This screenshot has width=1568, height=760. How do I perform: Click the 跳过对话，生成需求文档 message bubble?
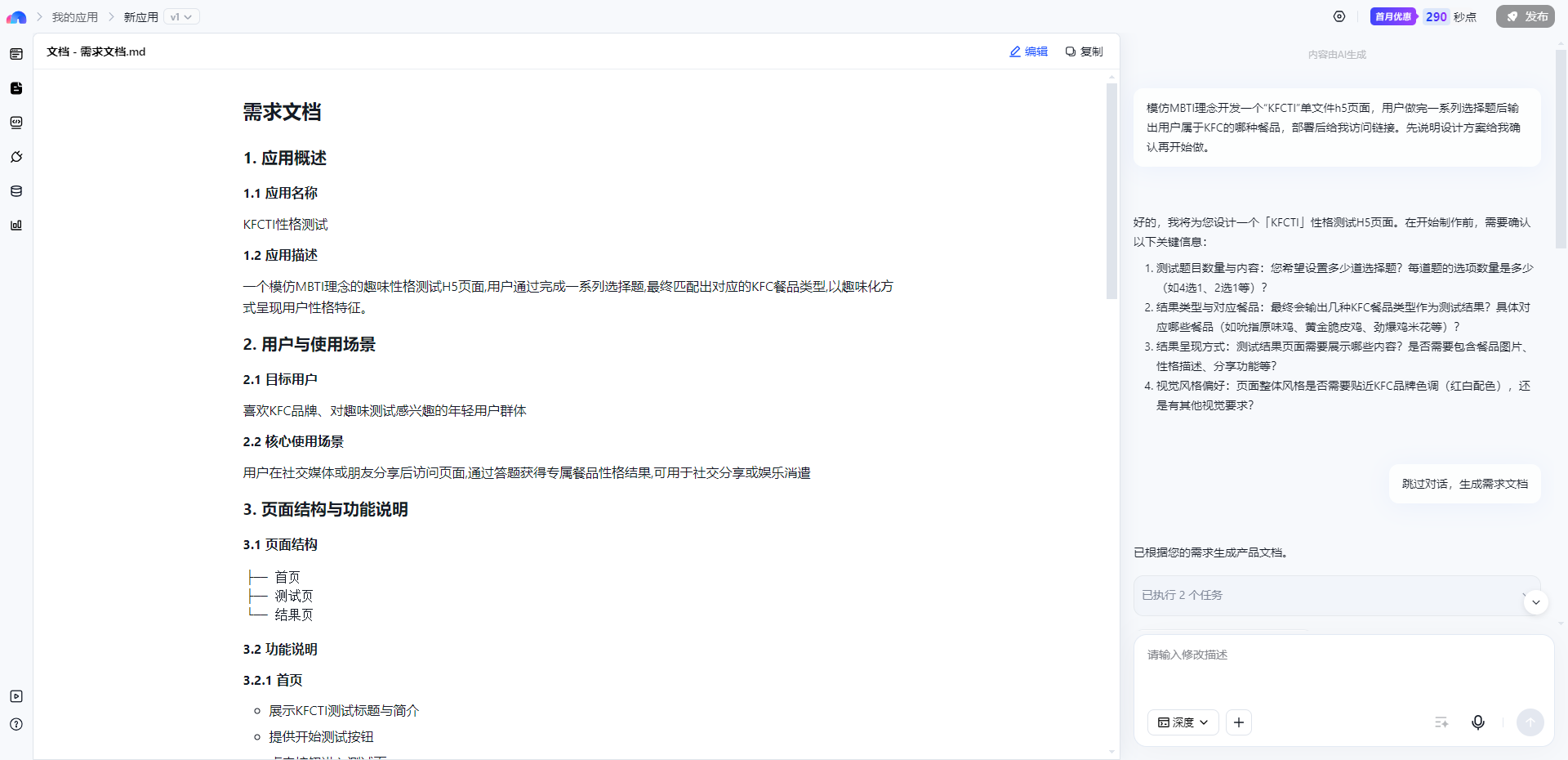tap(1465, 484)
